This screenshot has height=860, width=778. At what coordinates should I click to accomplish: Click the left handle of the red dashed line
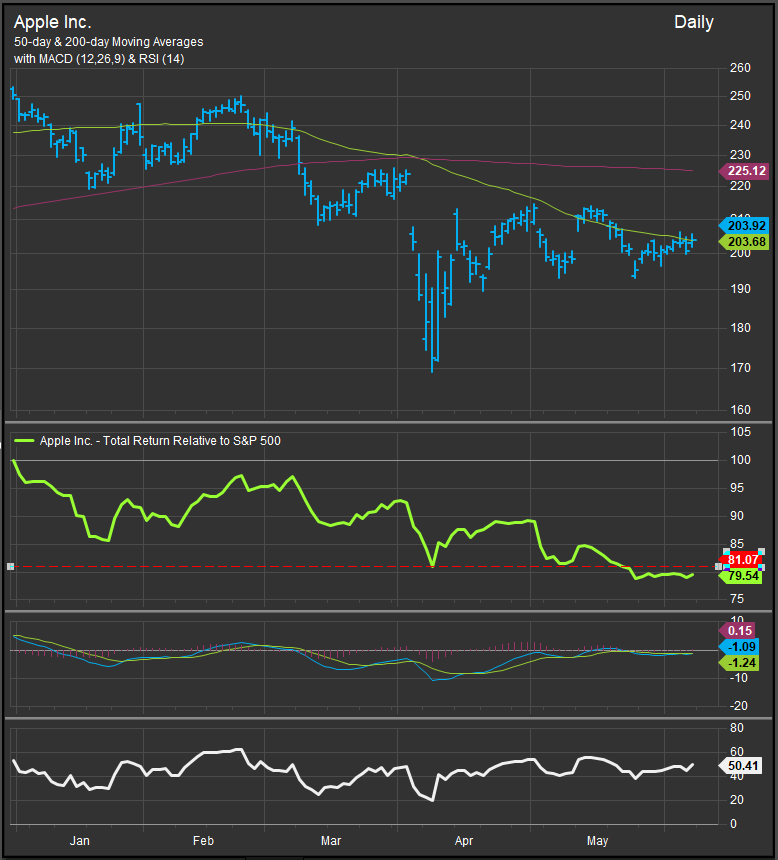click(10, 567)
